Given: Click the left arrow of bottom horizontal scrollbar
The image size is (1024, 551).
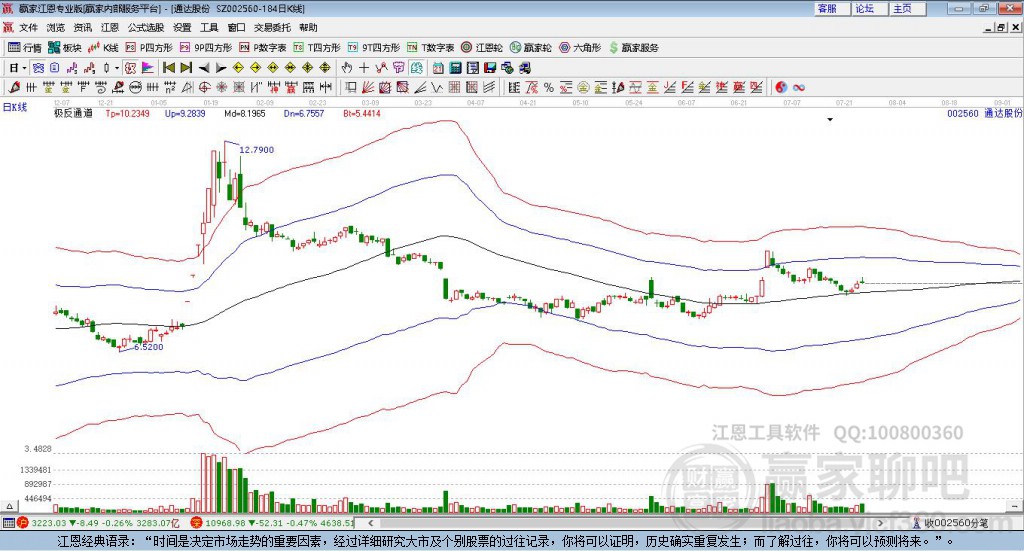Looking at the screenshot, I should coord(370,523).
